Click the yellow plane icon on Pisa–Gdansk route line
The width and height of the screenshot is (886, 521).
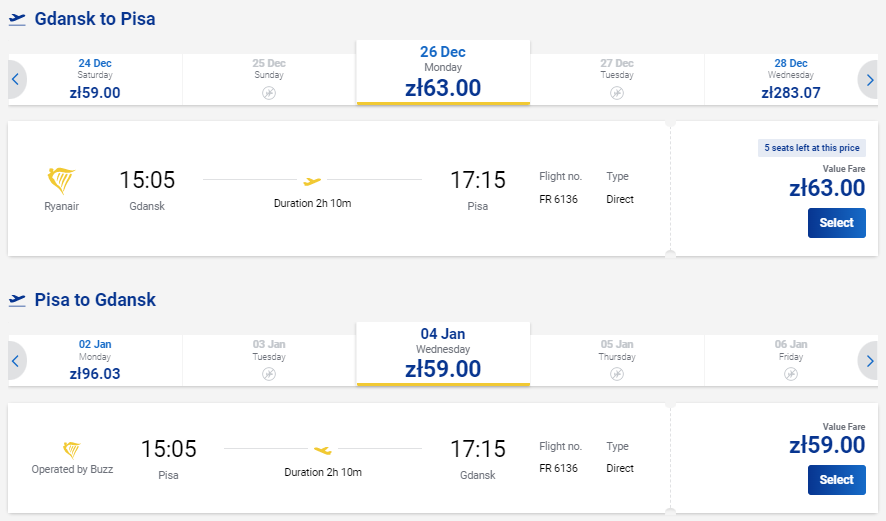click(323, 450)
